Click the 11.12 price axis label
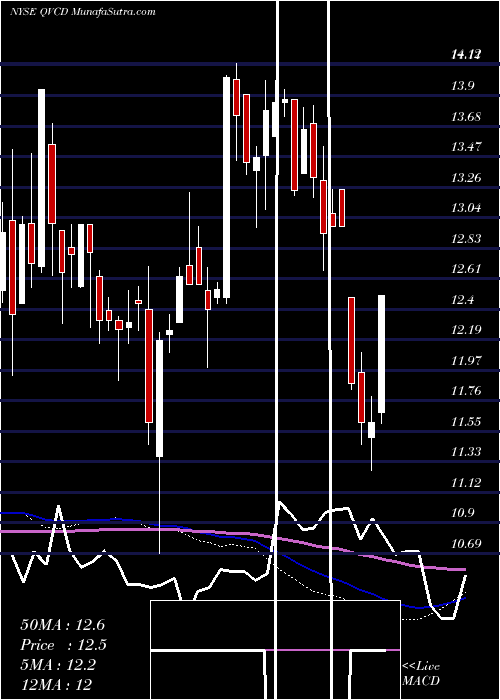Screen dimensions: 500x700 (466, 482)
